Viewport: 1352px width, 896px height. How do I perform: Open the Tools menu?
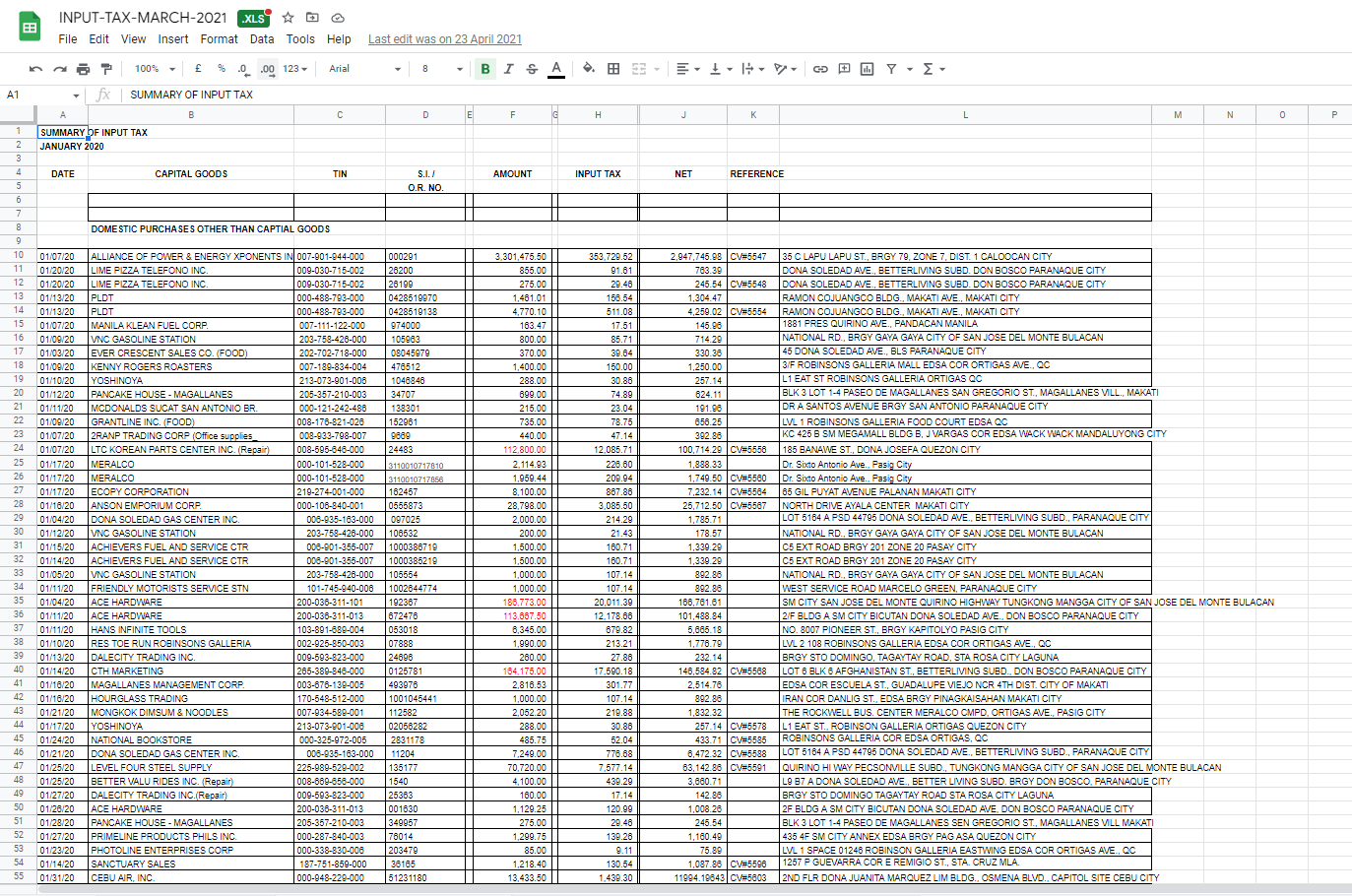click(300, 39)
